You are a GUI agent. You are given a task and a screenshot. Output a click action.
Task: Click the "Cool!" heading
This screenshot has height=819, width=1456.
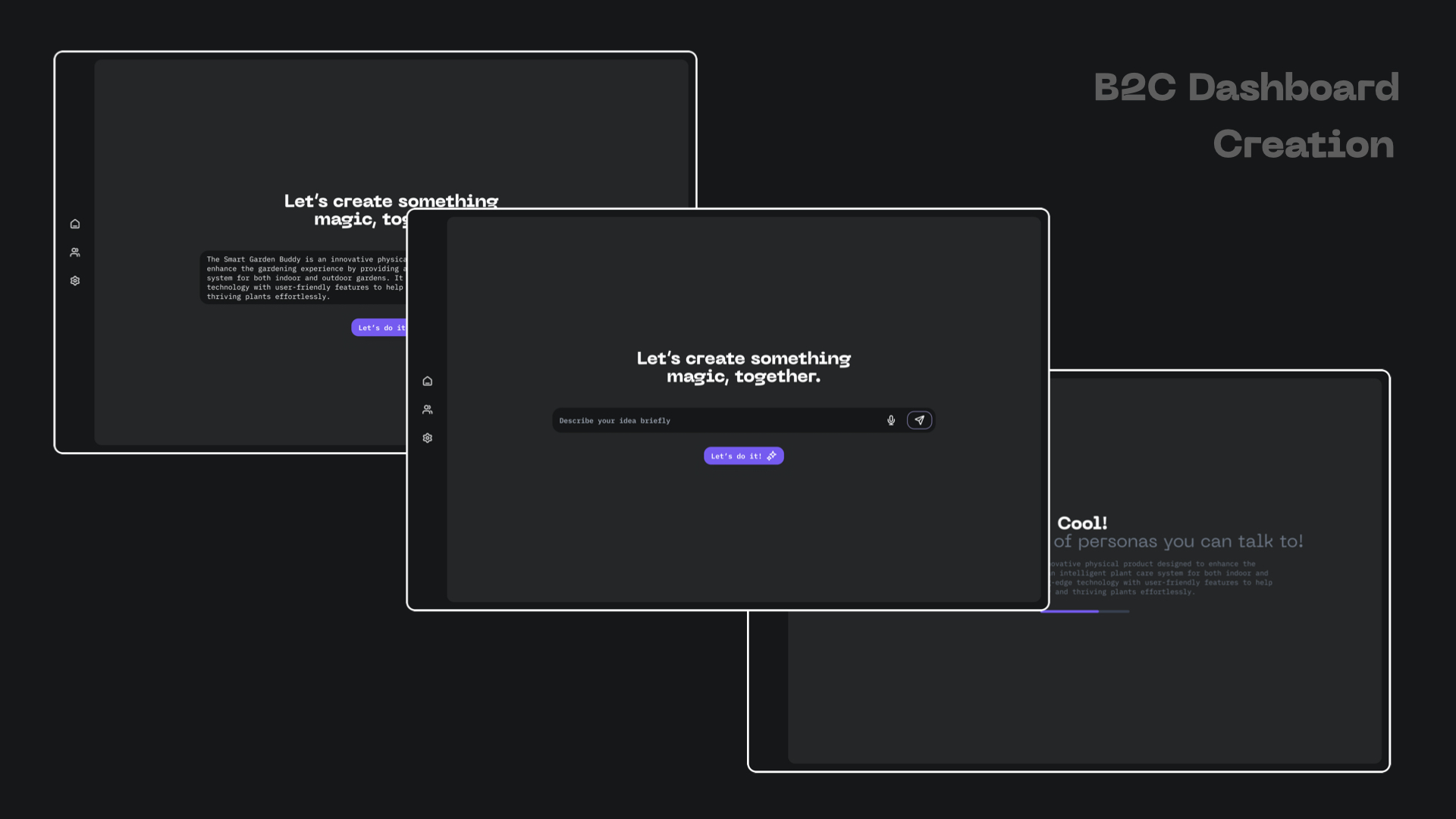[x=1082, y=523]
